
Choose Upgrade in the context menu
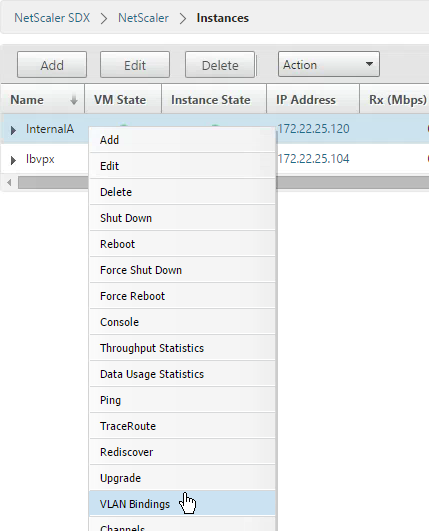[183, 478]
